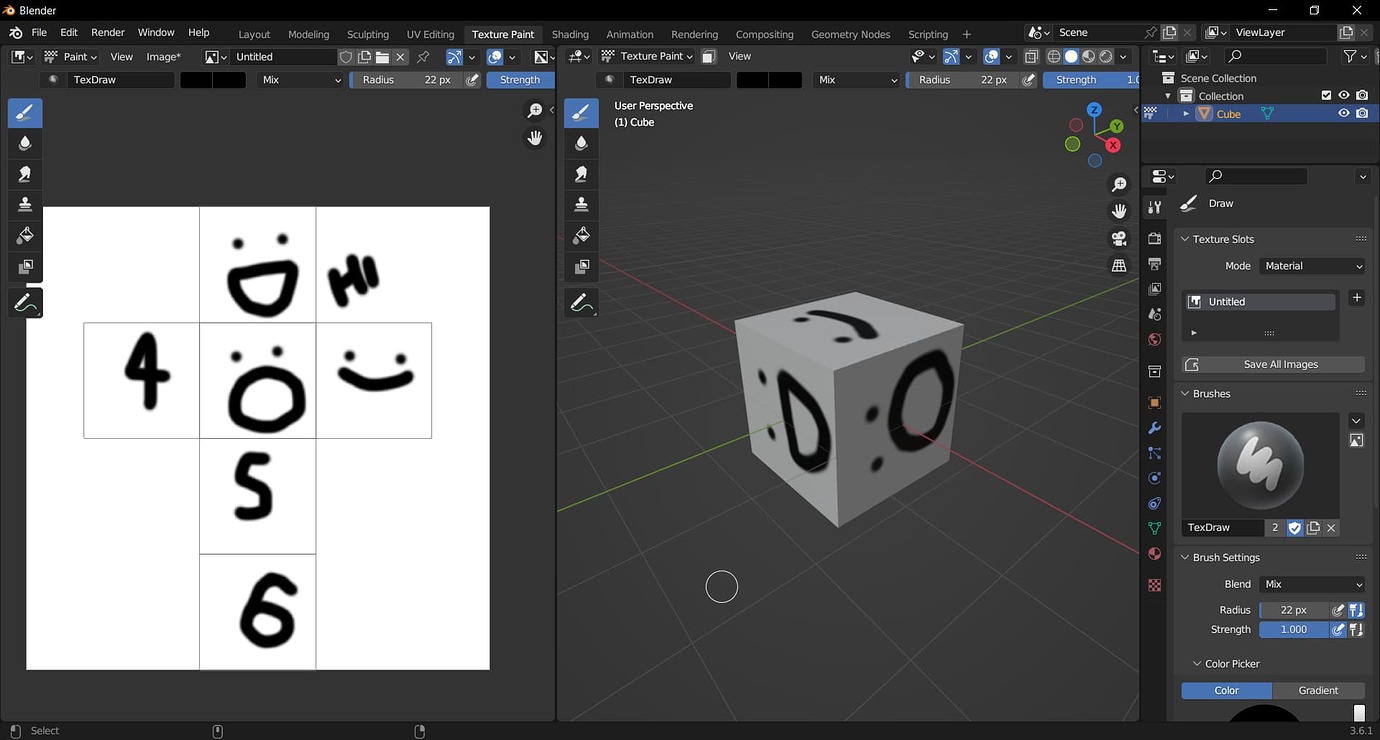This screenshot has width=1380, height=740.
Task: Toggle pressure sensitivity for Radius in Brush Settings
Action: (1338, 610)
